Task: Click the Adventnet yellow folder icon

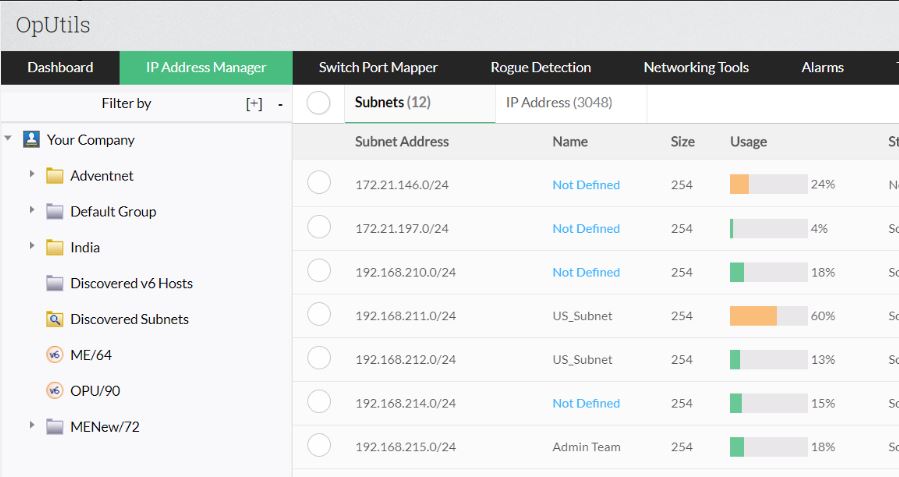Action: point(54,175)
